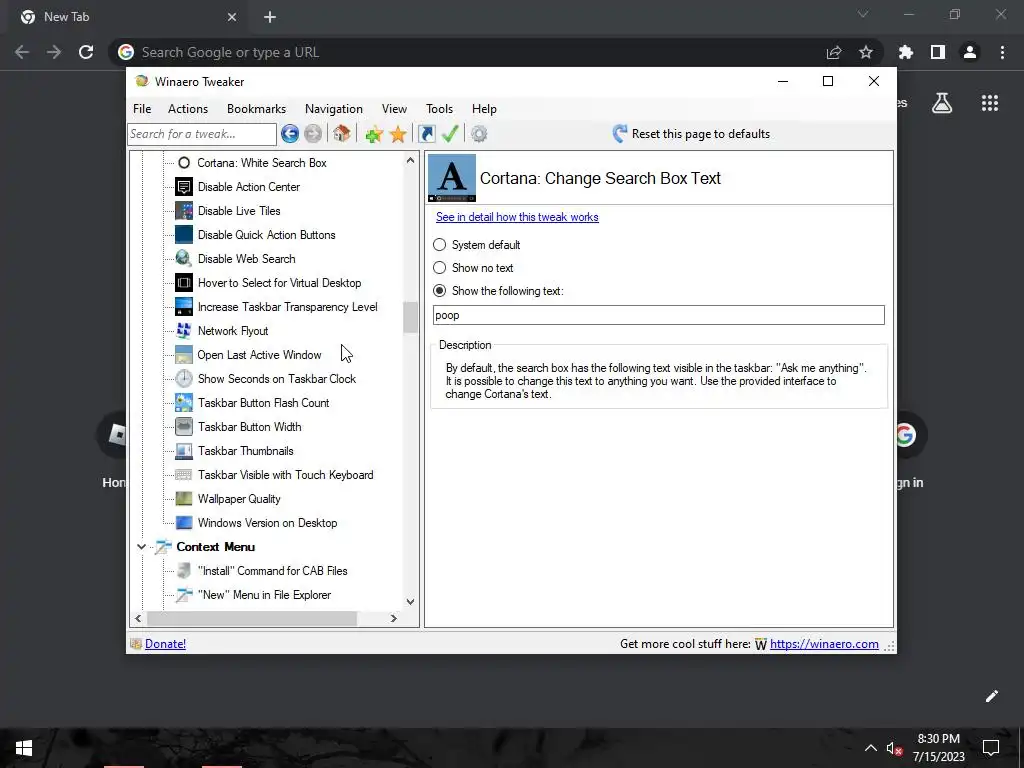Reload the Chrome page

pyautogui.click(x=86, y=52)
